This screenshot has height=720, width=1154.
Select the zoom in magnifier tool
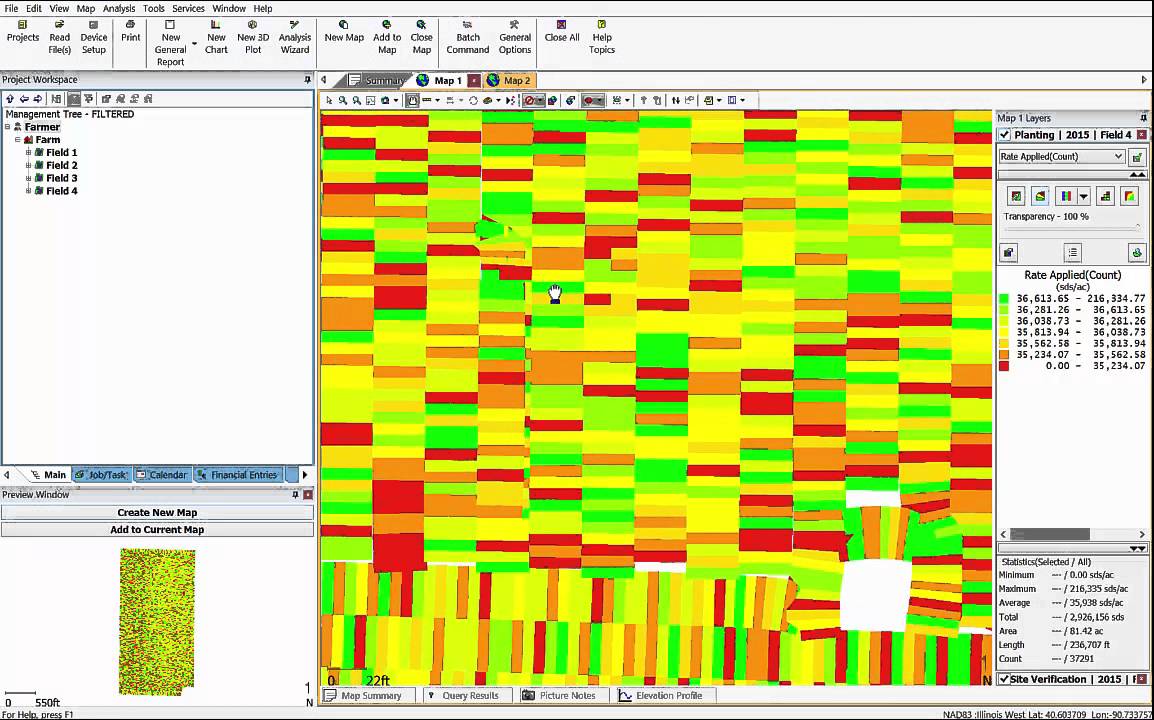[x=343, y=100]
